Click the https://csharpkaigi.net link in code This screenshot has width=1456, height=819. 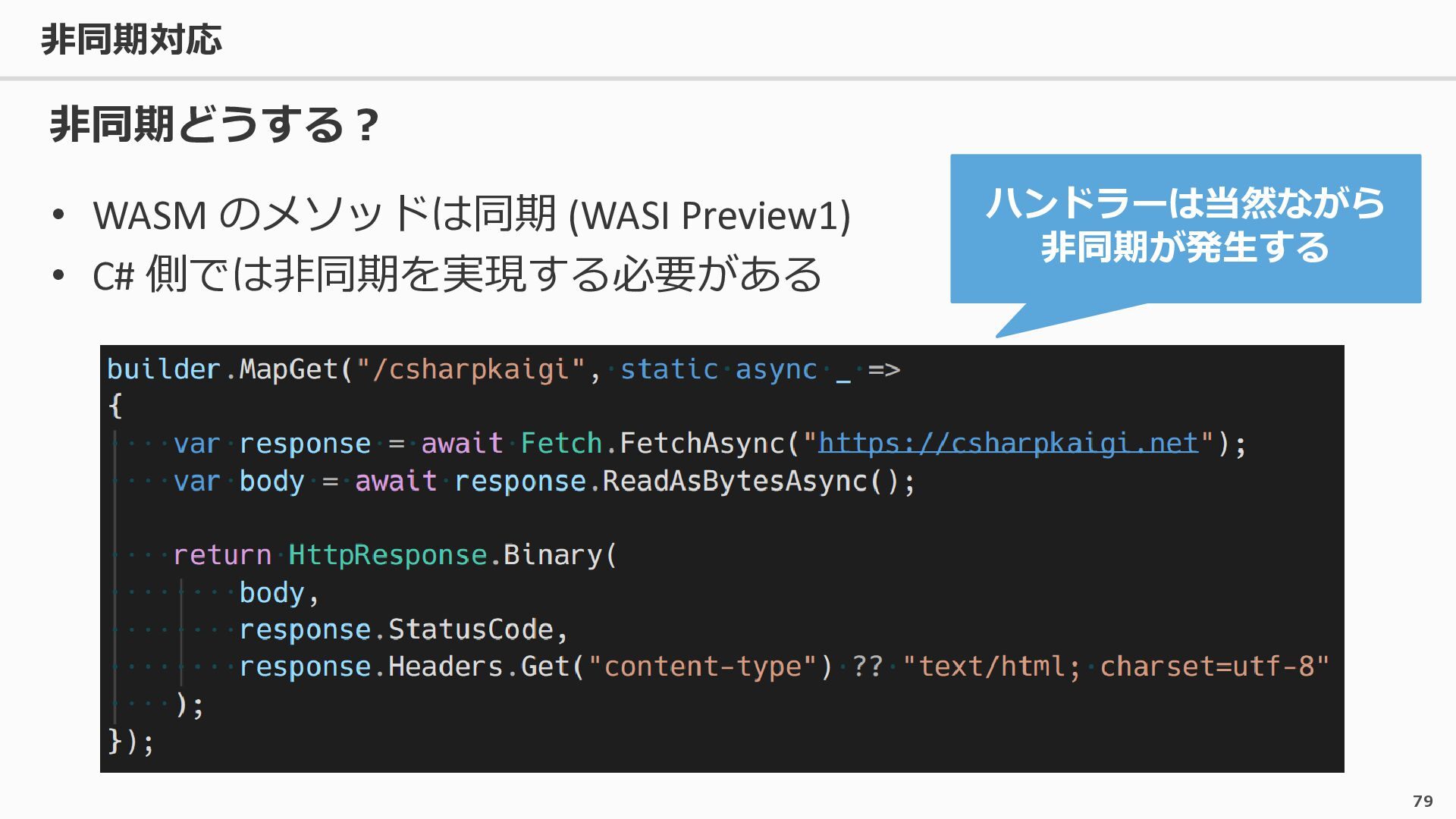click(1008, 443)
